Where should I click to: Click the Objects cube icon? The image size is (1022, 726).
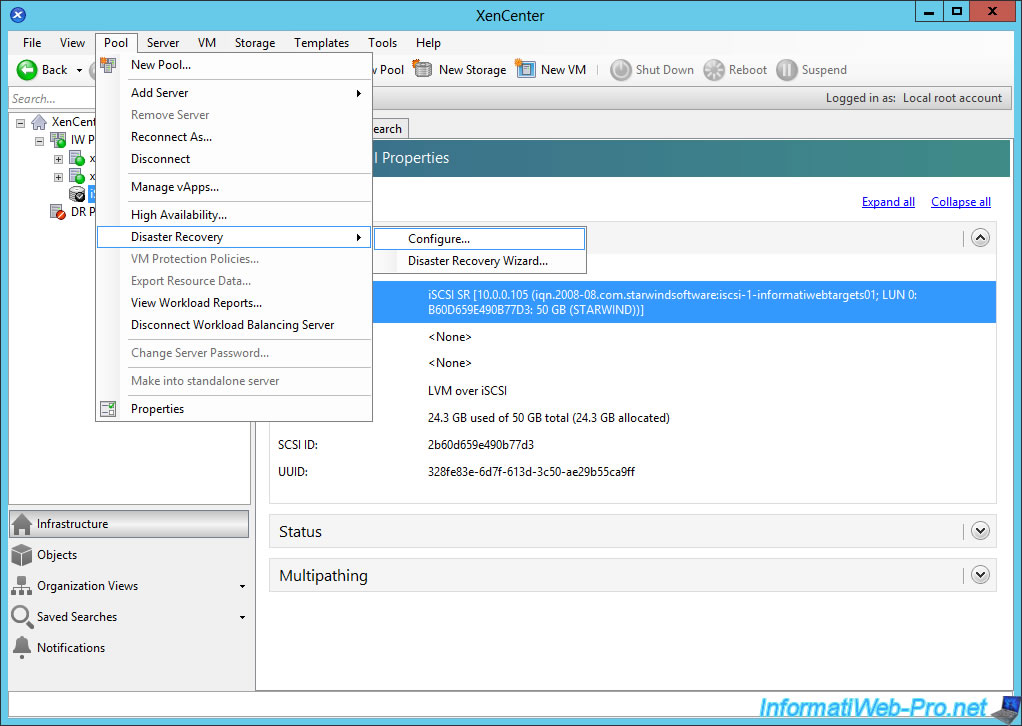point(22,555)
